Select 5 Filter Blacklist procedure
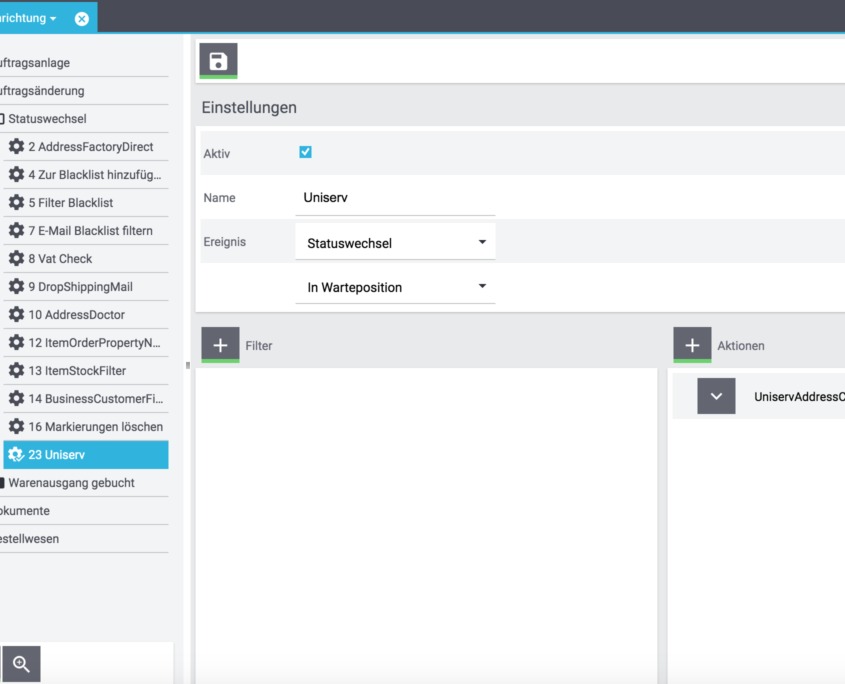Screen dimensions: 845x684 86,203
